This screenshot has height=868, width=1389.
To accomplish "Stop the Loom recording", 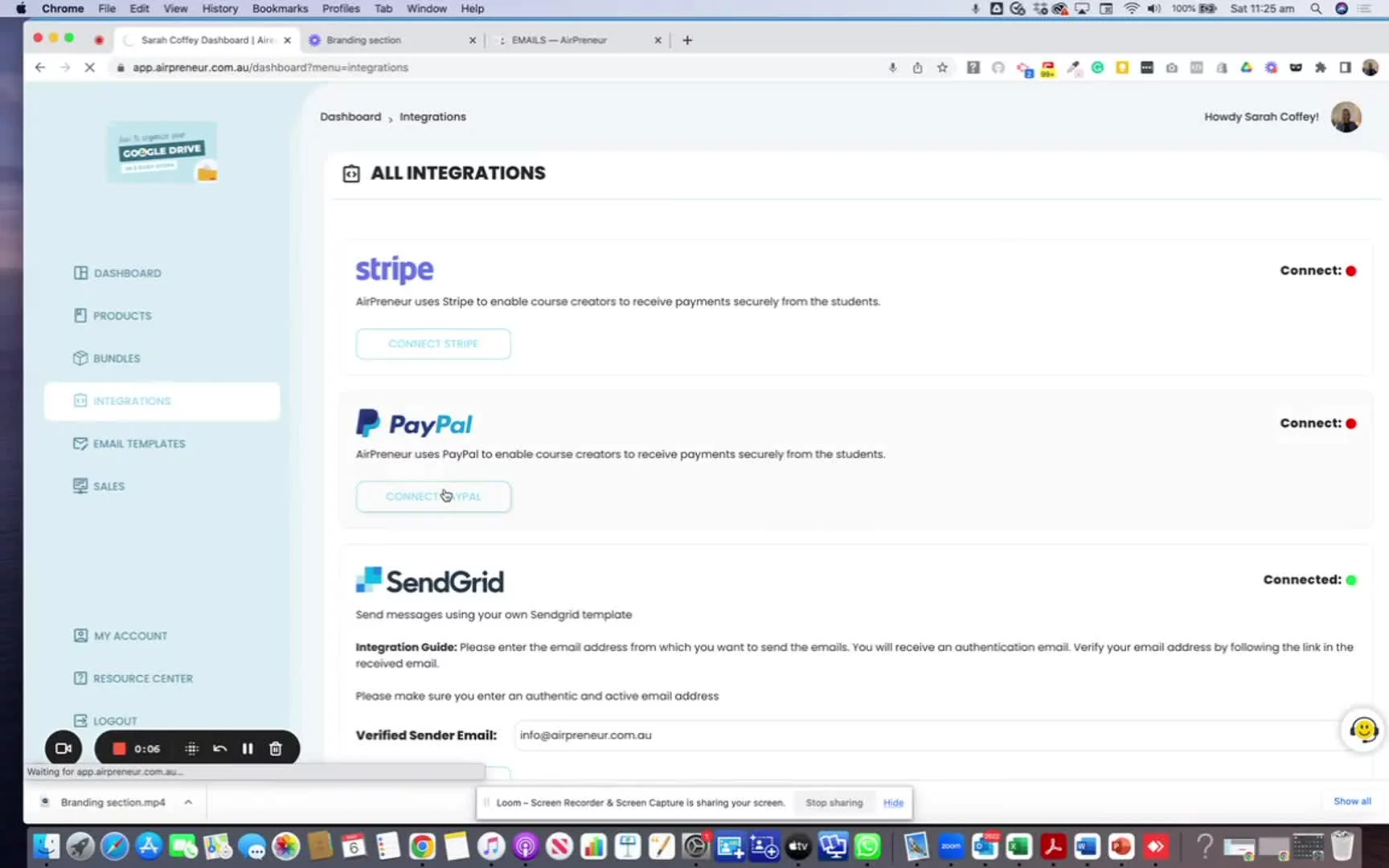I will coord(119,749).
